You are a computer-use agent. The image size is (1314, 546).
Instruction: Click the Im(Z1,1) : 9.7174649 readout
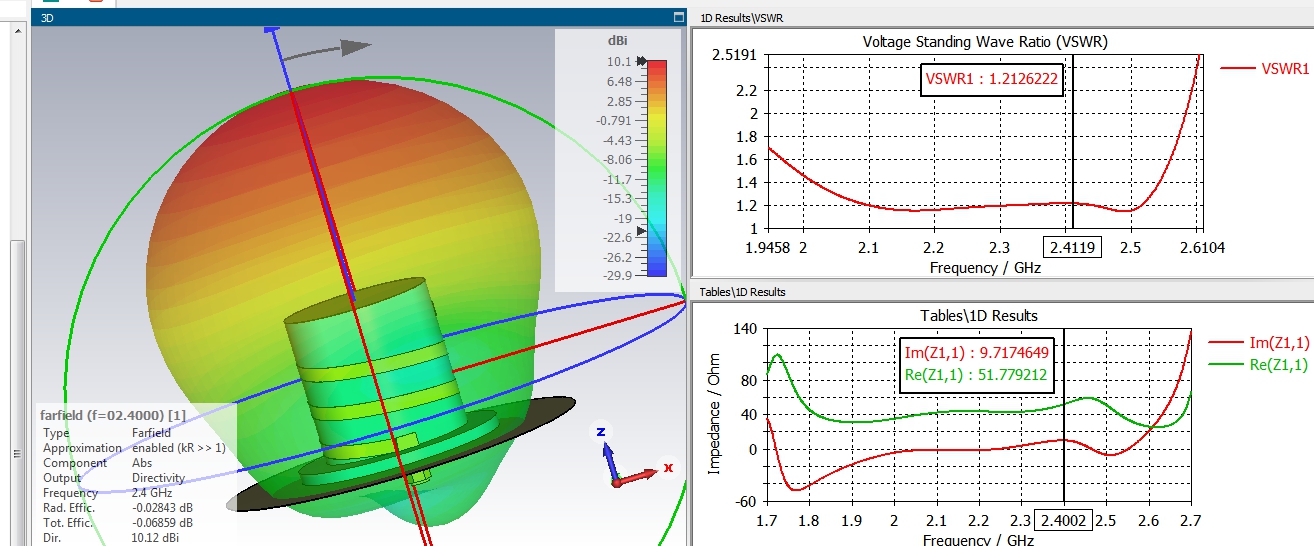tap(979, 353)
